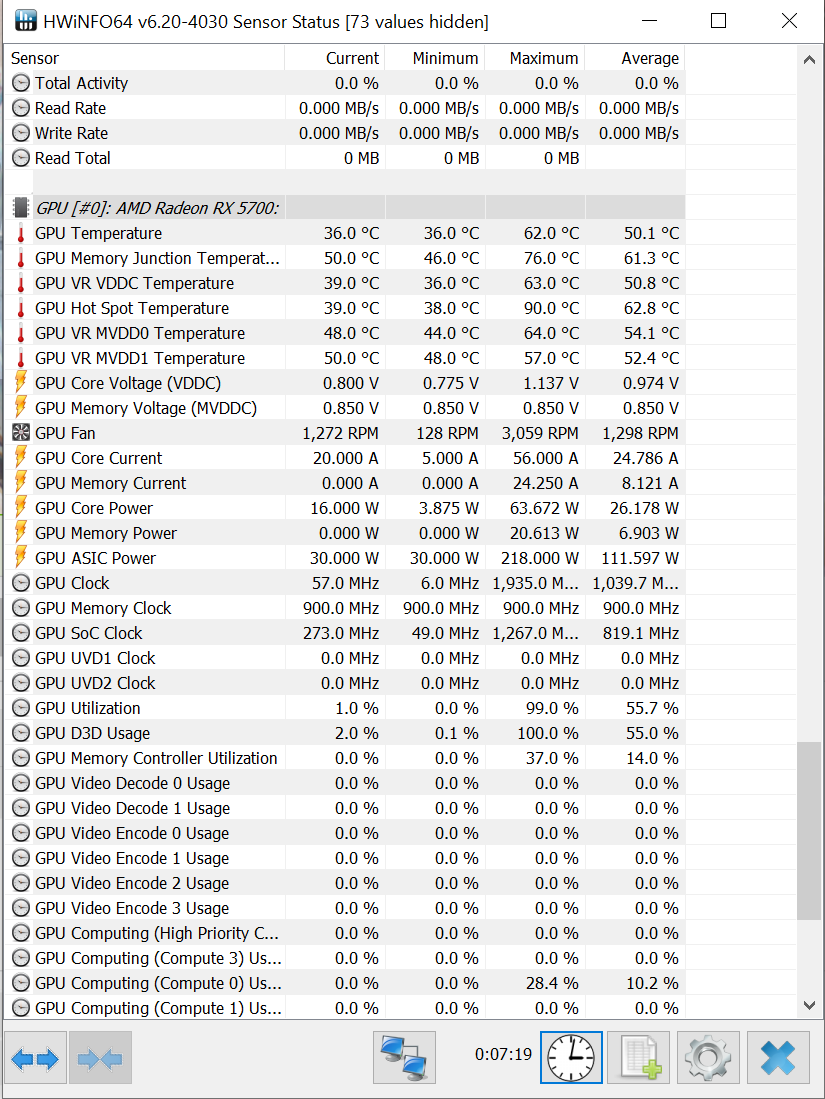Click thermometer icon of GPU Temperature row
Image resolution: width=825 pixels, height=1099 pixels.
click(x=21, y=233)
